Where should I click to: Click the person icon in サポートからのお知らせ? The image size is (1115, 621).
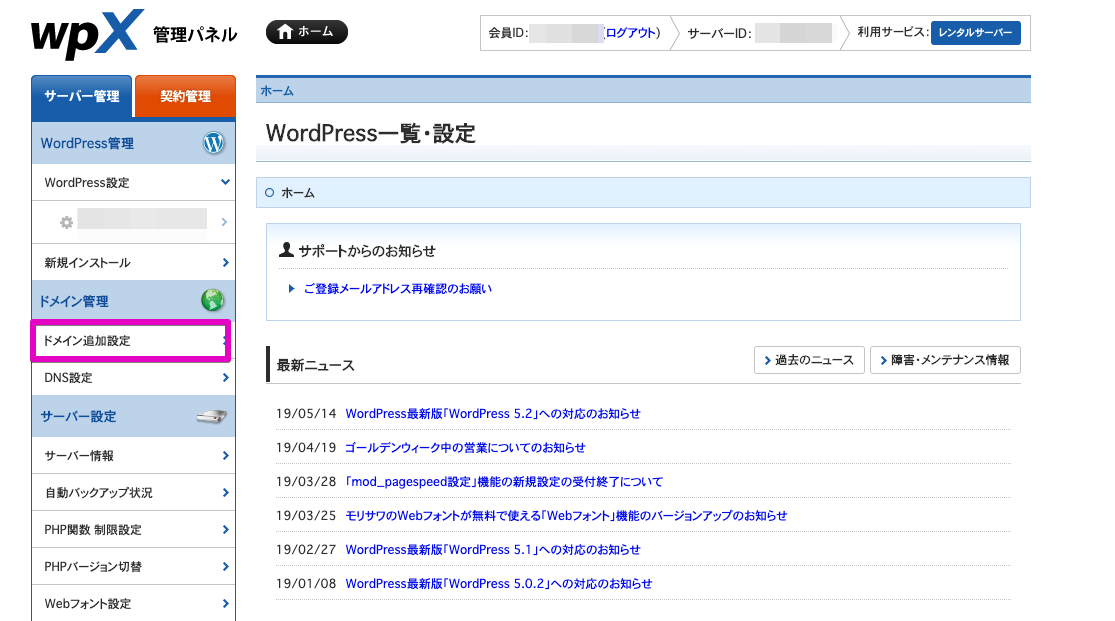(x=287, y=251)
